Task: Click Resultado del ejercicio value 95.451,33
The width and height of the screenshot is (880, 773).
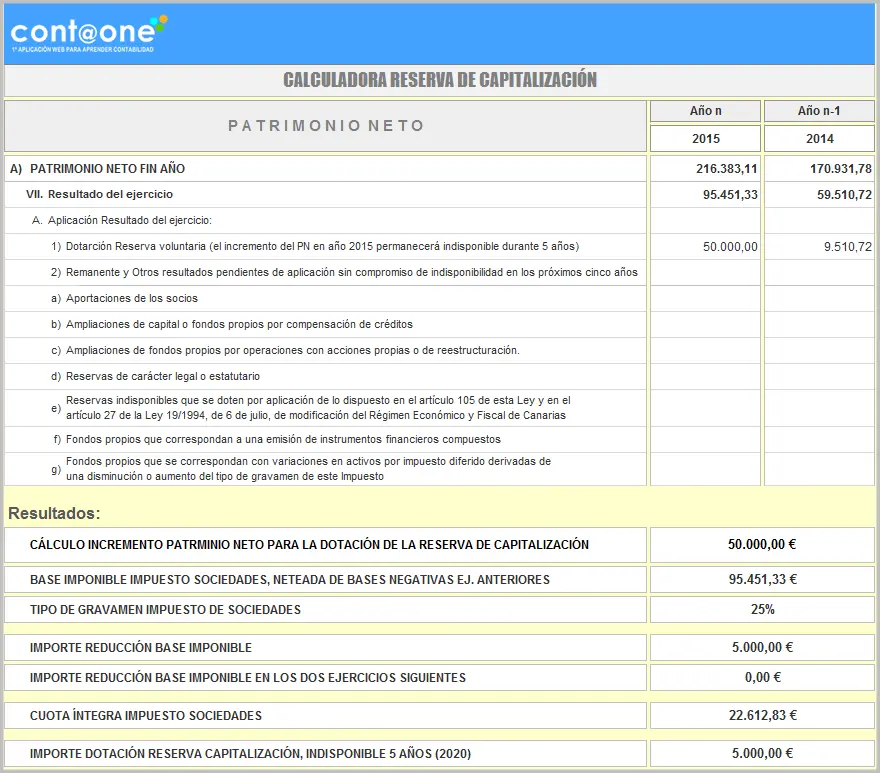Action: click(705, 195)
